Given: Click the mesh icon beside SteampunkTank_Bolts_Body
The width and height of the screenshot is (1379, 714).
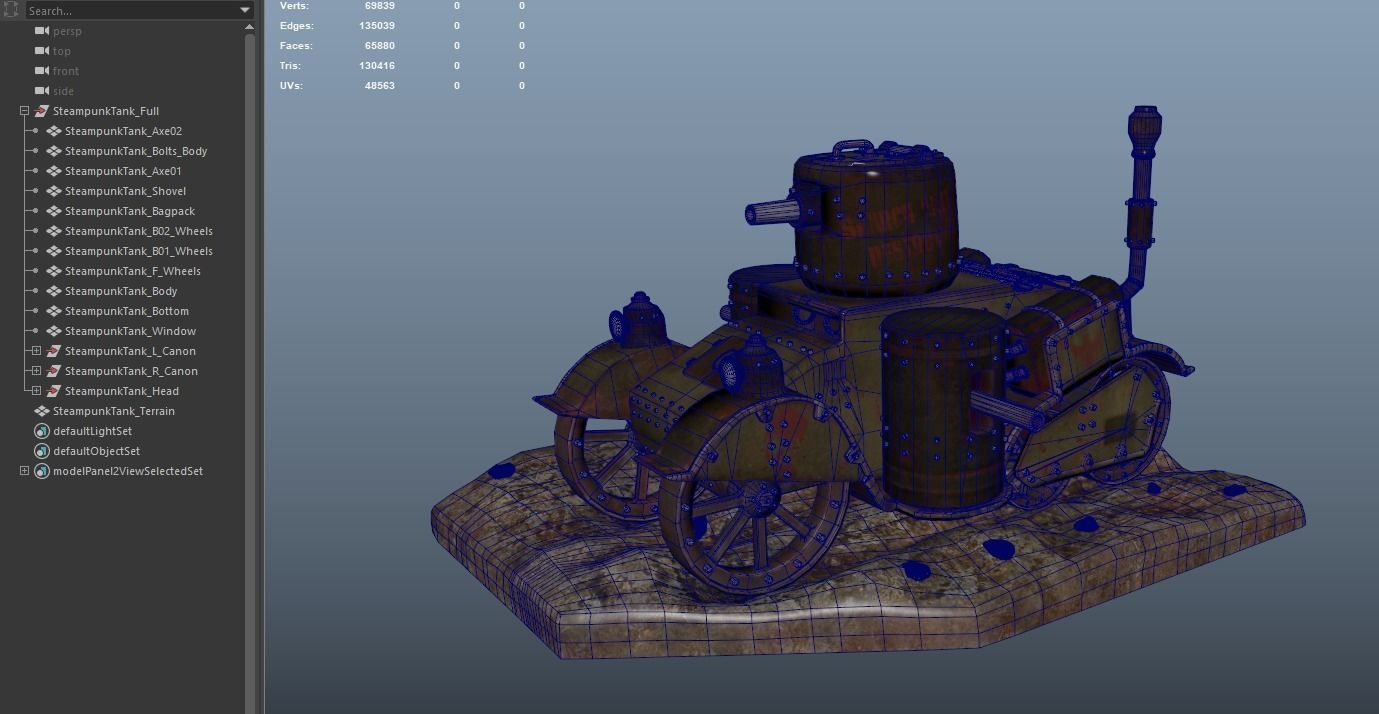Looking at the screenshot, I should pos(54,151).
